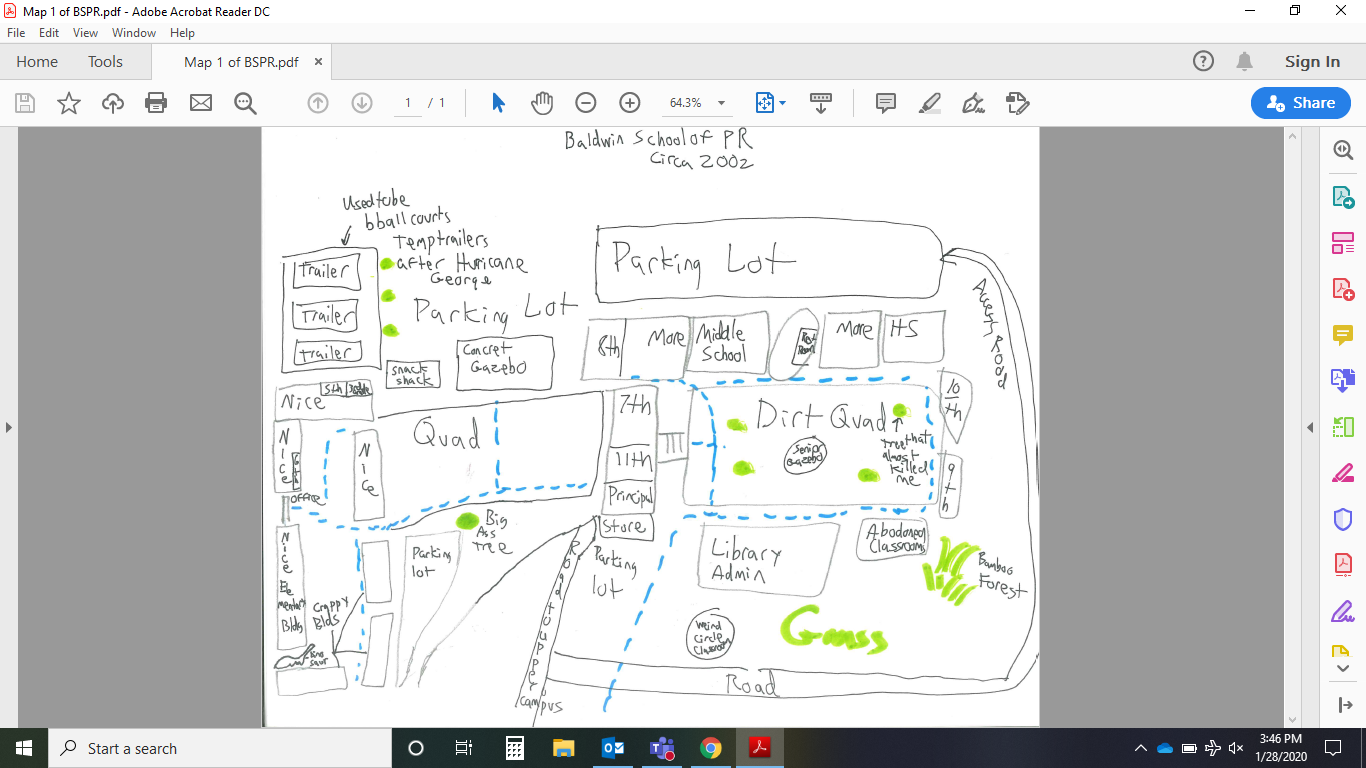
Task: Open the notifications bell
Action: [1245, 62]
